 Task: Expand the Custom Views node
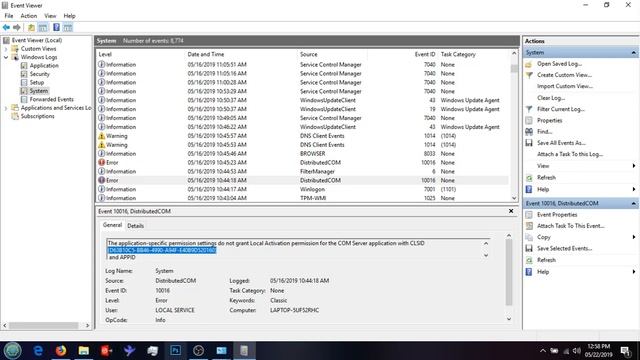(x=6, y=49)
